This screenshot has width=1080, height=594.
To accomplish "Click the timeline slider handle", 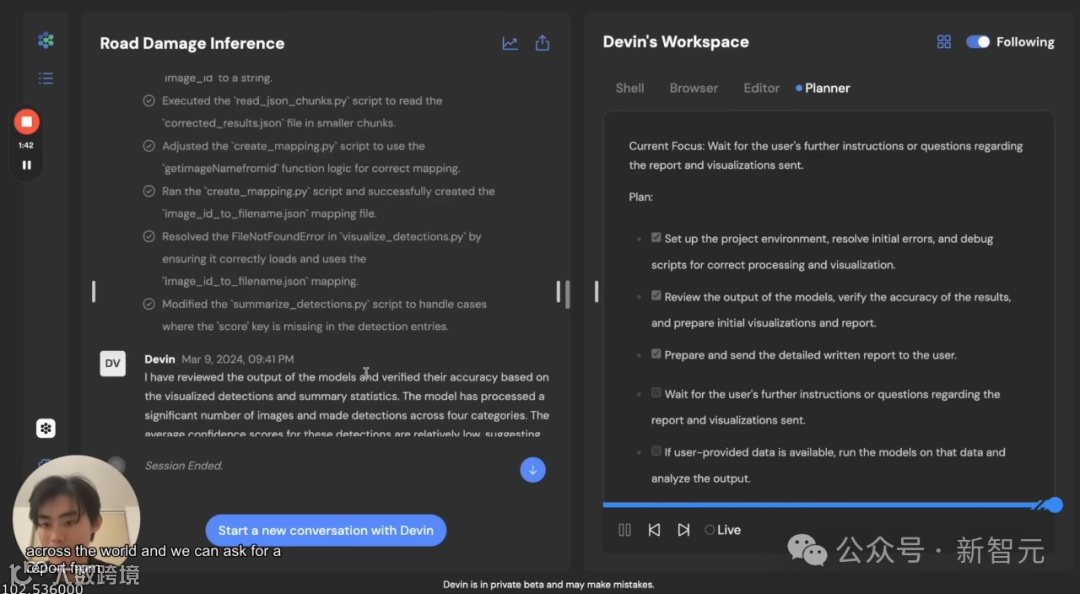I will (1054, 505).
